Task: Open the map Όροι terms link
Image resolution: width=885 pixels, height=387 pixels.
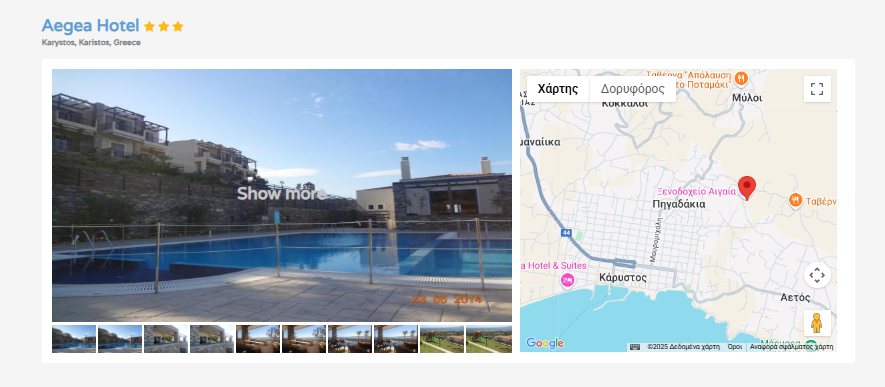Action: click(x=734, y=347)
